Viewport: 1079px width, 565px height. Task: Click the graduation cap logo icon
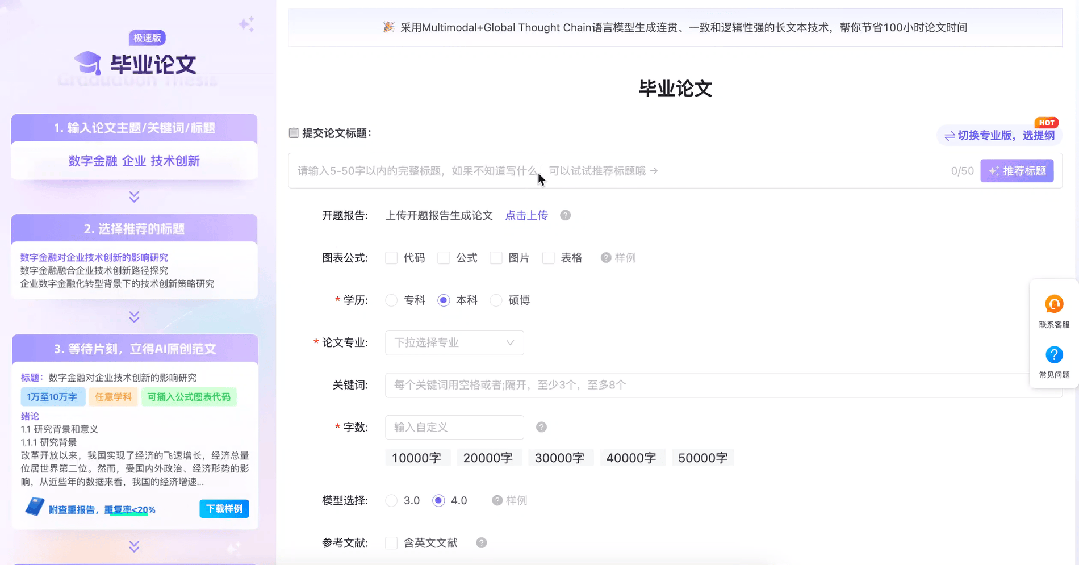pyautogui.click(x=88, y=63)
